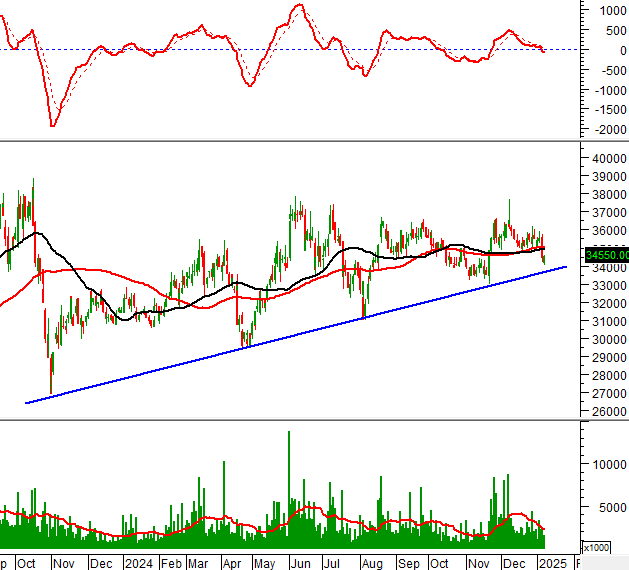Screen dimensions: 629x570
Task: Click the Sep label on the time axis
Action: [x=408, y=564]
